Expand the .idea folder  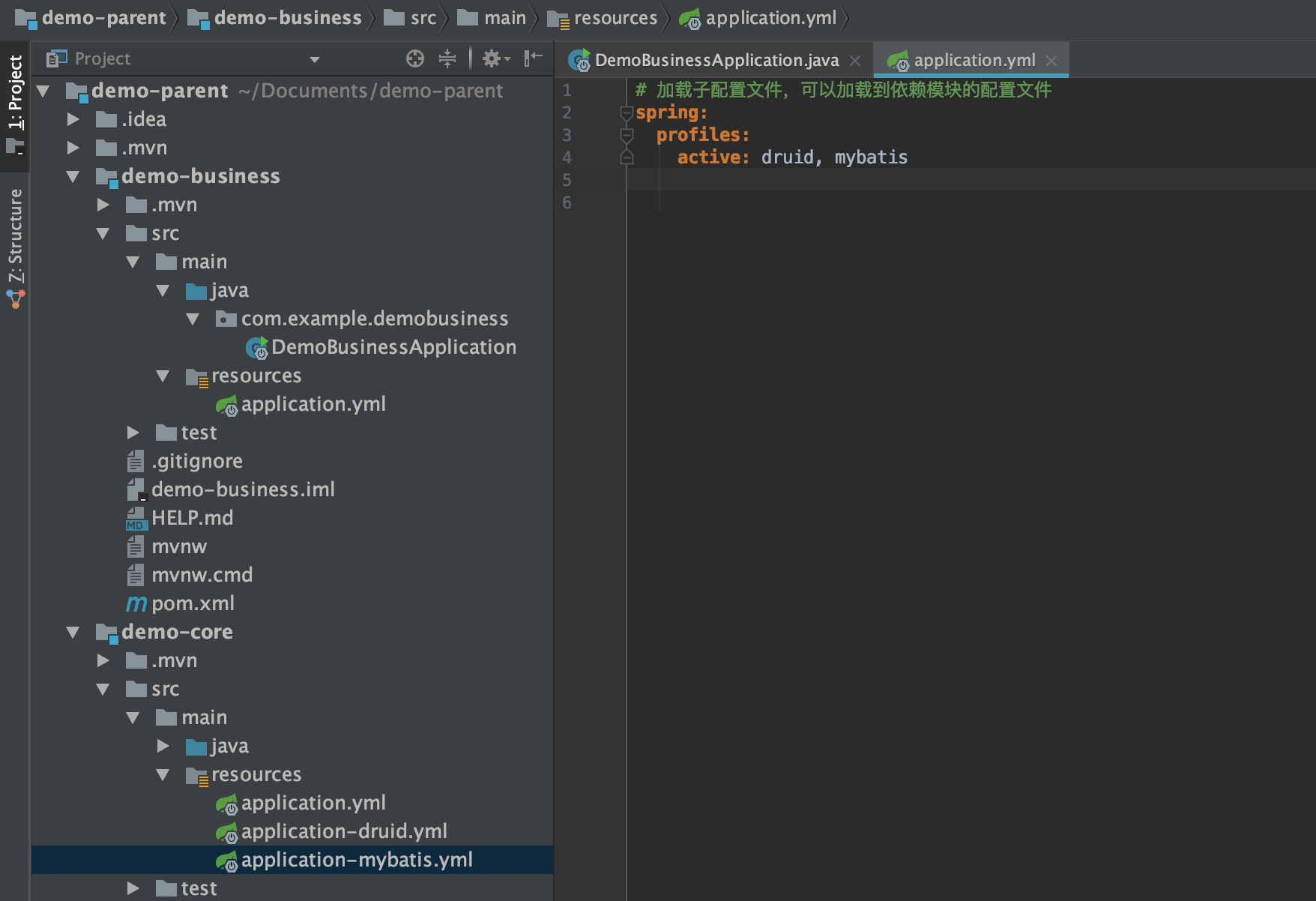pos(73,119)
